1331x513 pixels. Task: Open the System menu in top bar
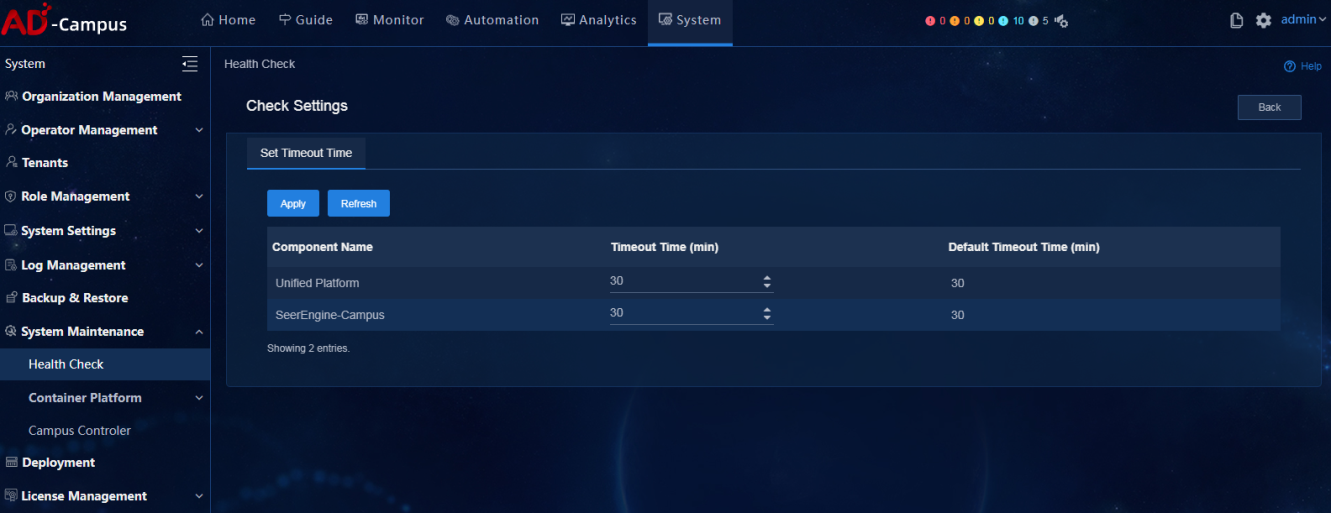(x=690, y=20)
